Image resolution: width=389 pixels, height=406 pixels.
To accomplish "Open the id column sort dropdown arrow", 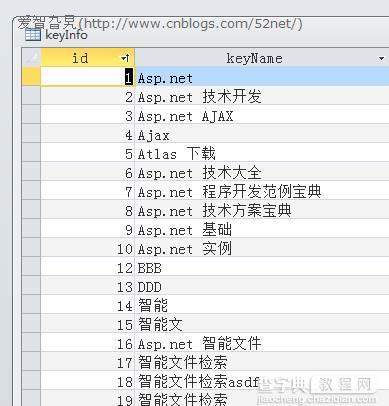I will (x=125, y=58).
